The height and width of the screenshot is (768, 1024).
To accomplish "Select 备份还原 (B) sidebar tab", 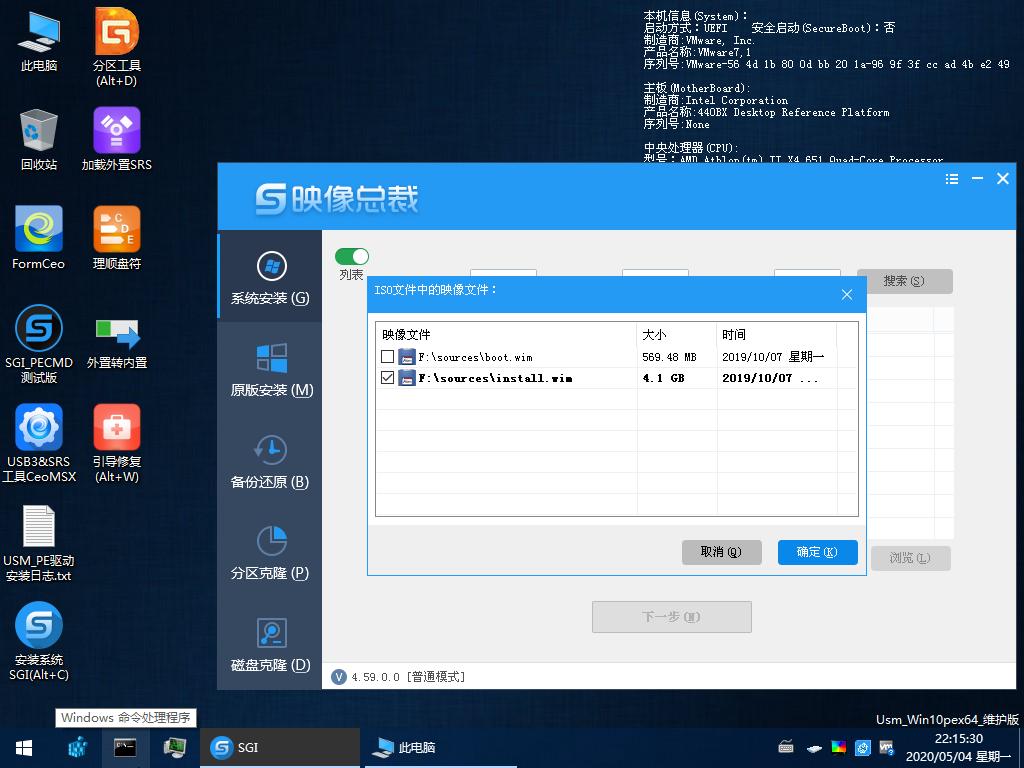I will pyautogui.click(x=270, y=462).
